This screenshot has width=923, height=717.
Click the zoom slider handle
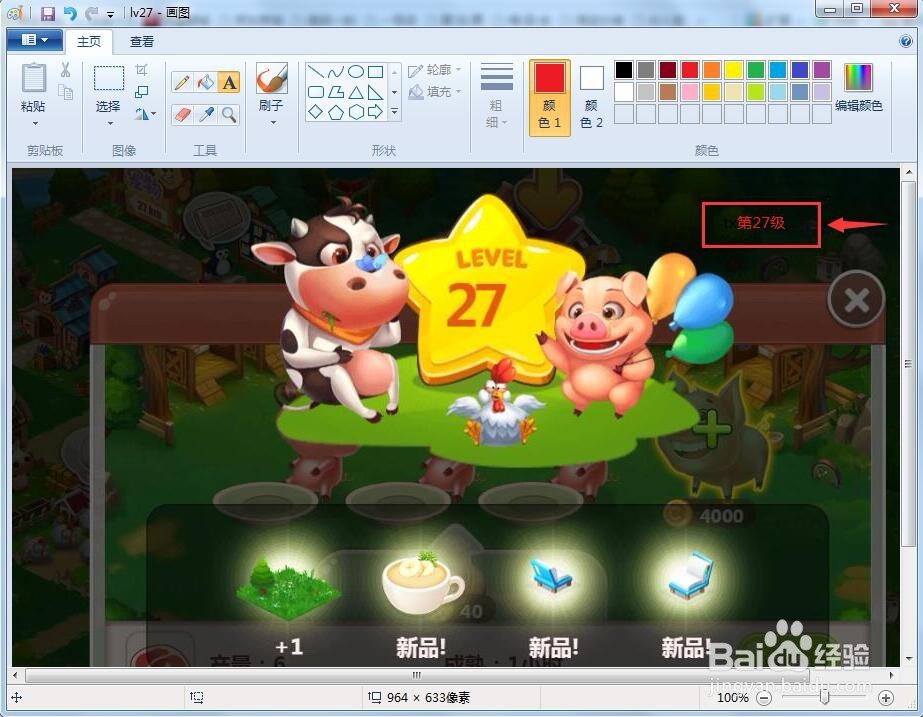tap(824, 698)
